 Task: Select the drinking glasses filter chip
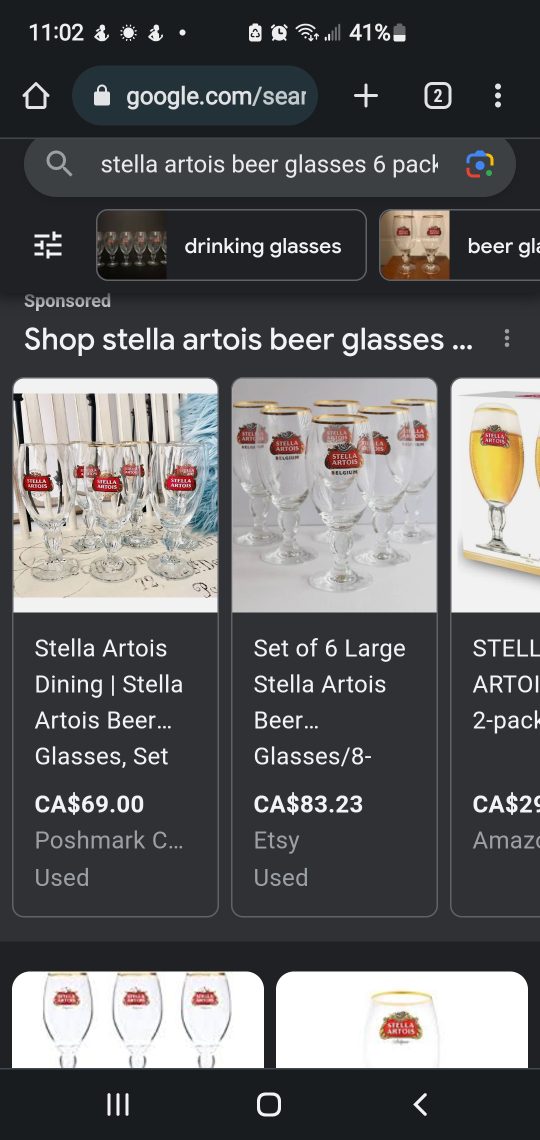coord(231,245)
